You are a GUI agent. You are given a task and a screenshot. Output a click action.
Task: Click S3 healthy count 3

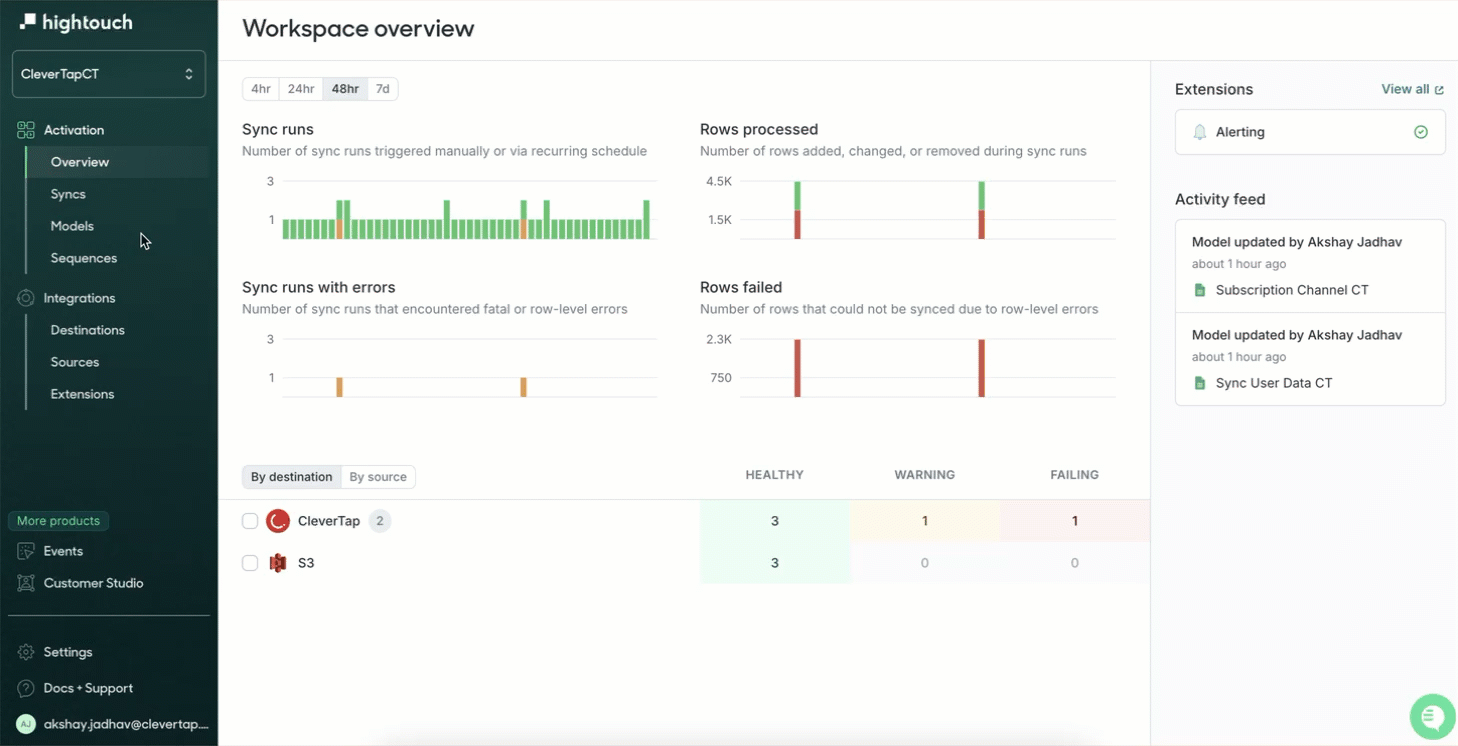pyautogui.click(x=775, y=563)
